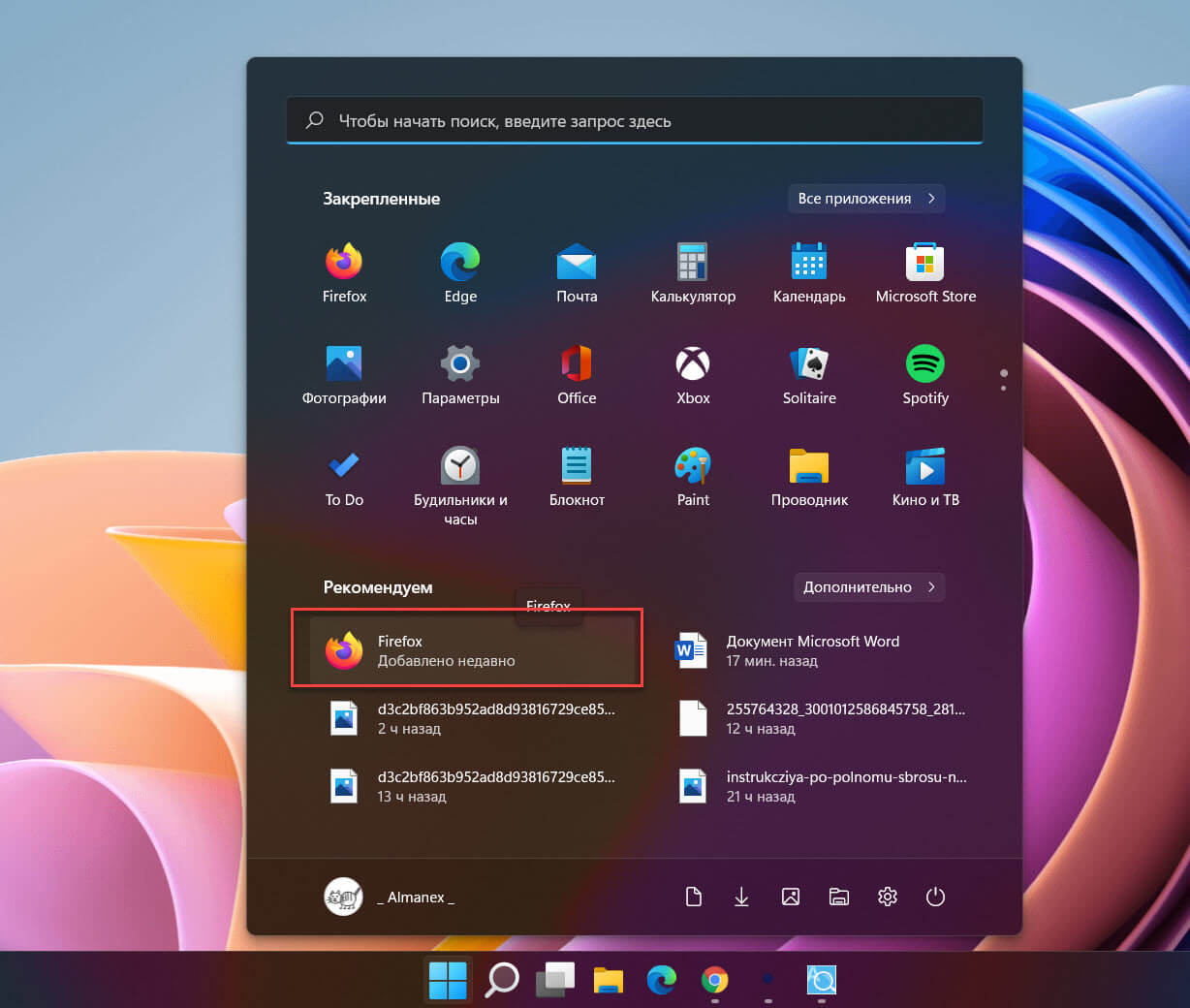Focus the start menu search field
Viewport: 1190px width, 1008px height.
635,120
